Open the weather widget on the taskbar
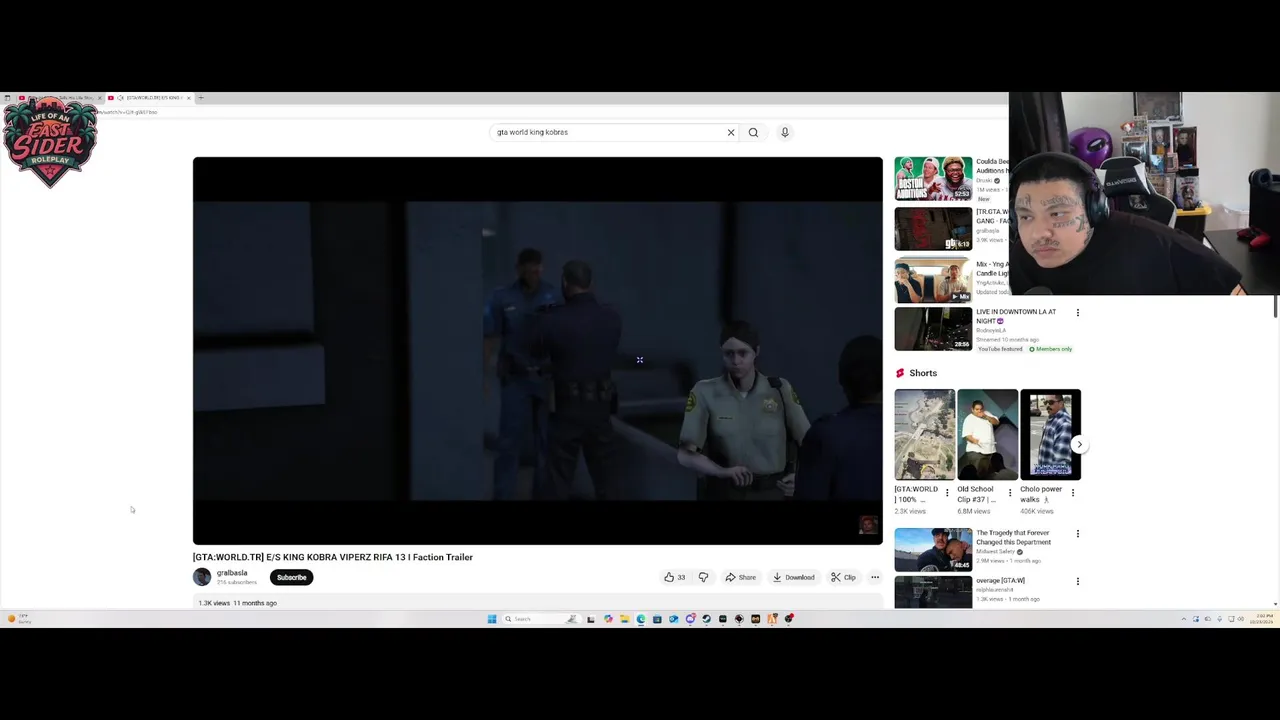Screen dimensions: 1280x720 [x=20, y=619]
